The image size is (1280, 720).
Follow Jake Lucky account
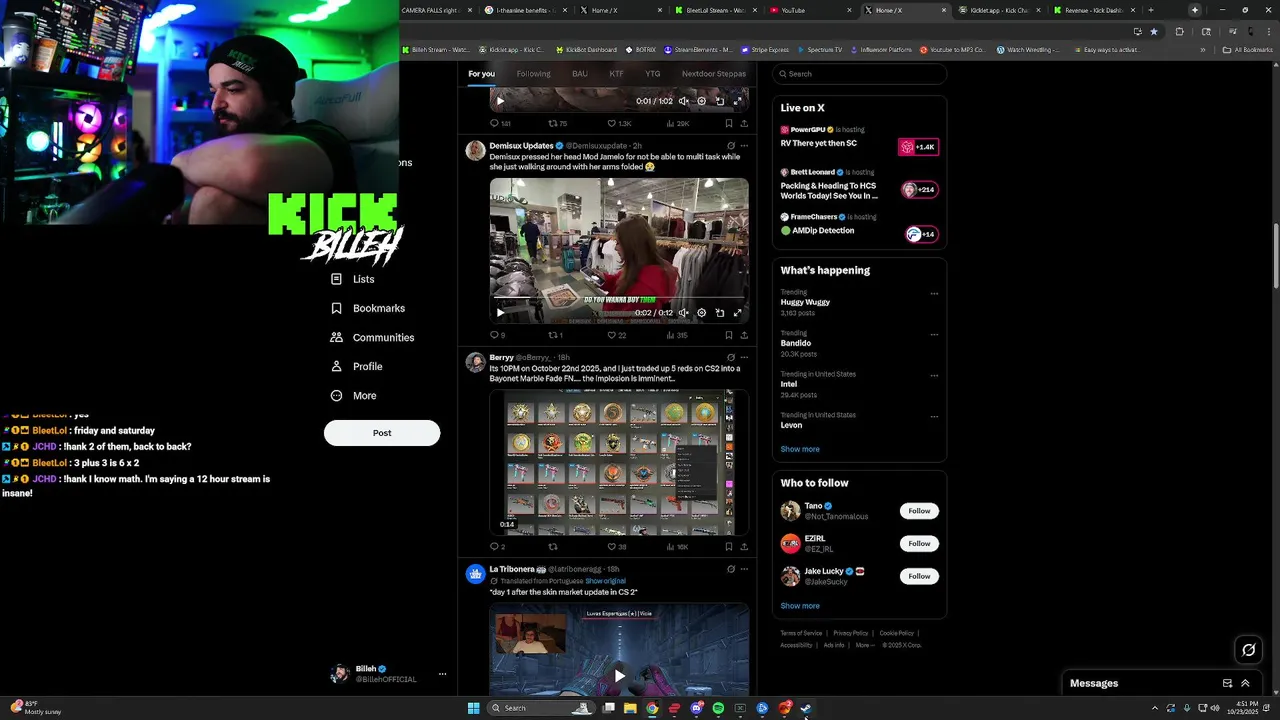pos(919,576)
